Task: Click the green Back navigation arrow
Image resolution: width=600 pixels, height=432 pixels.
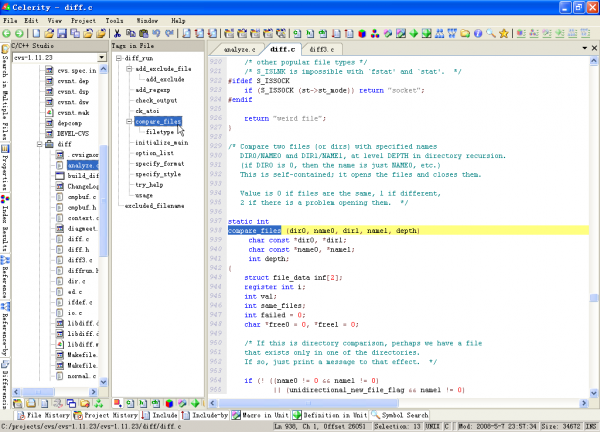Action: 7,33
